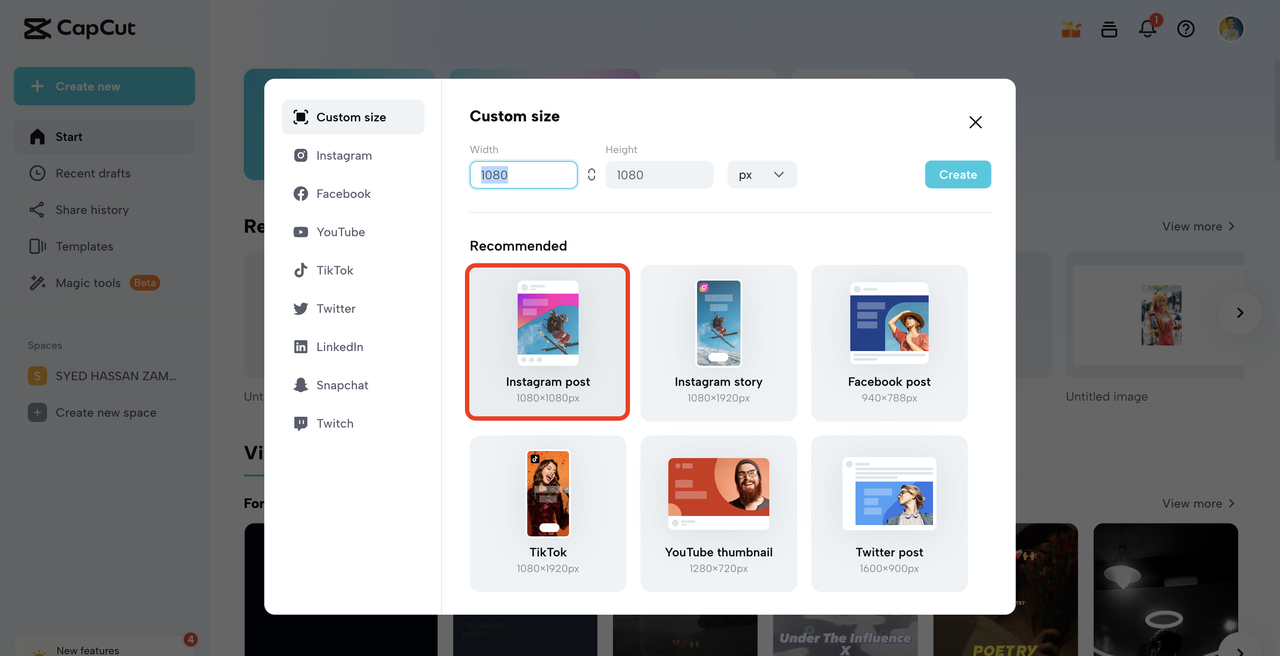Open Templates in the sidebar
Image resolution: width=1280 pixels, height=656 pixels.
click(x=104, y=246)
